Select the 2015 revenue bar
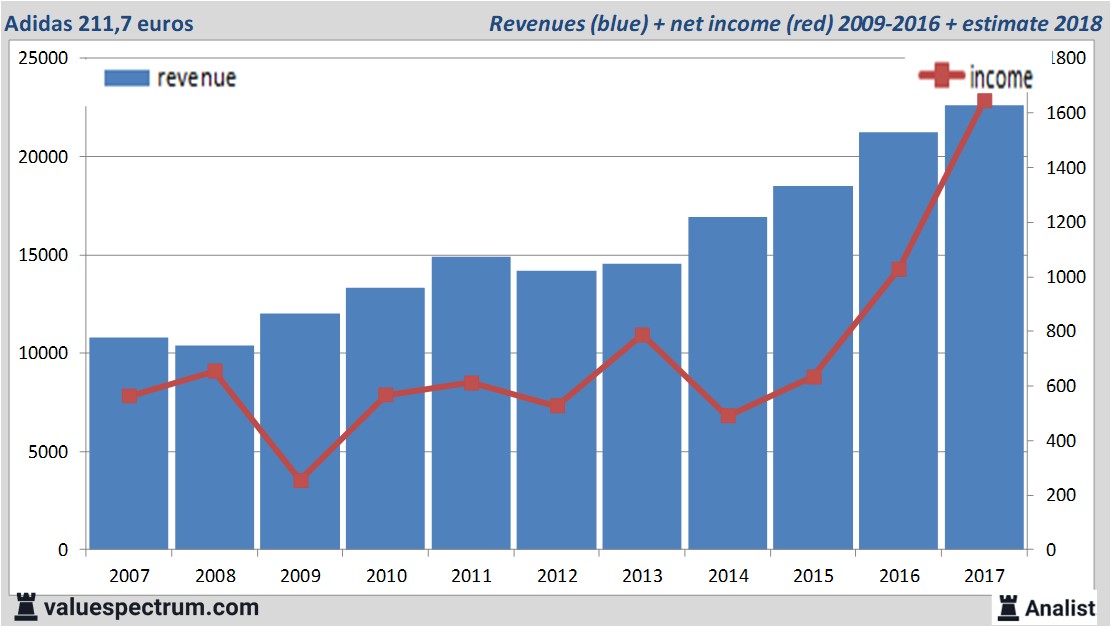 (813, 367)
